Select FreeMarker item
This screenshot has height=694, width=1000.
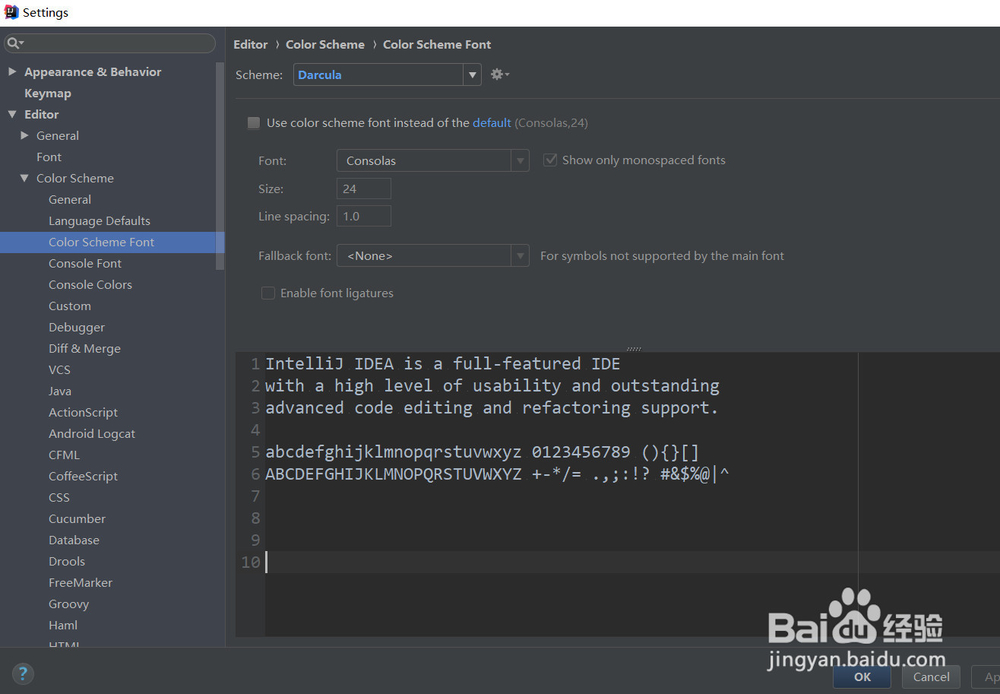coord(80,583)
